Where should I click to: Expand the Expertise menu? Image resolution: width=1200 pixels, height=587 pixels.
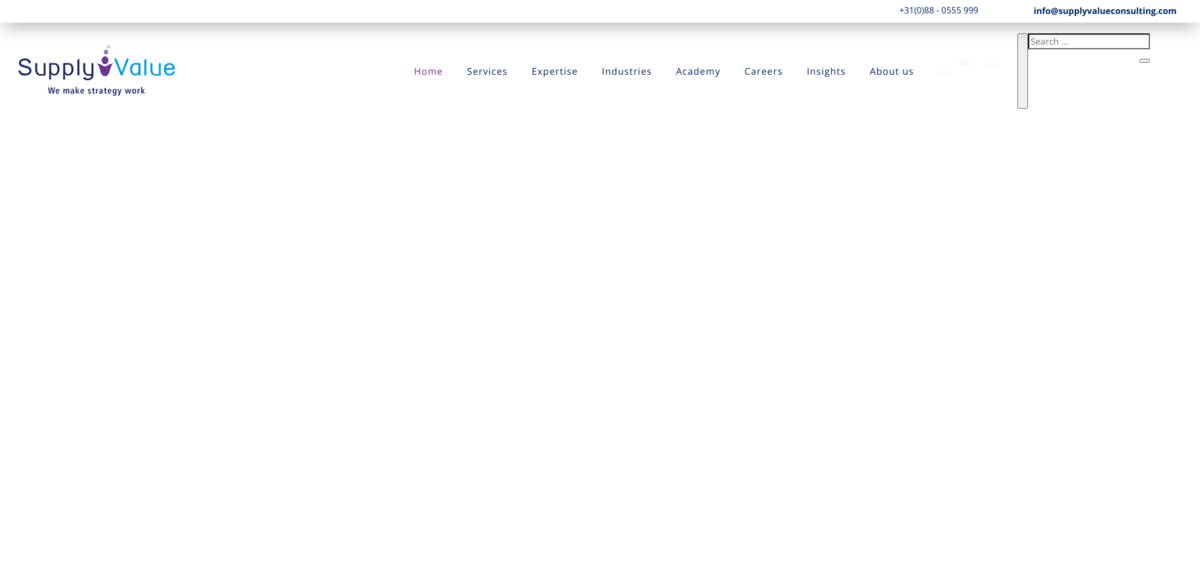pos(554,71)
